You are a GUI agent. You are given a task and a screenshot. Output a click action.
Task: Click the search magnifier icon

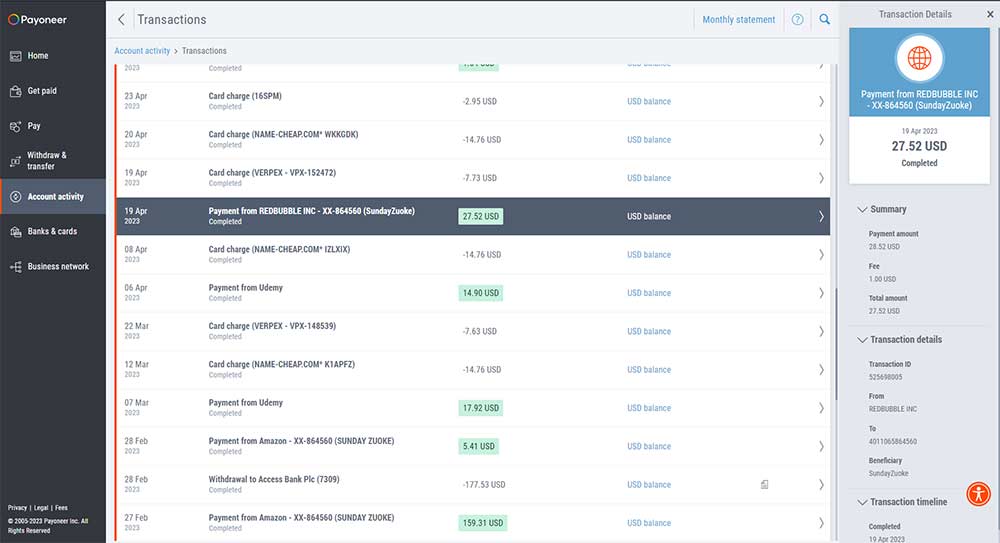[825, 19]
